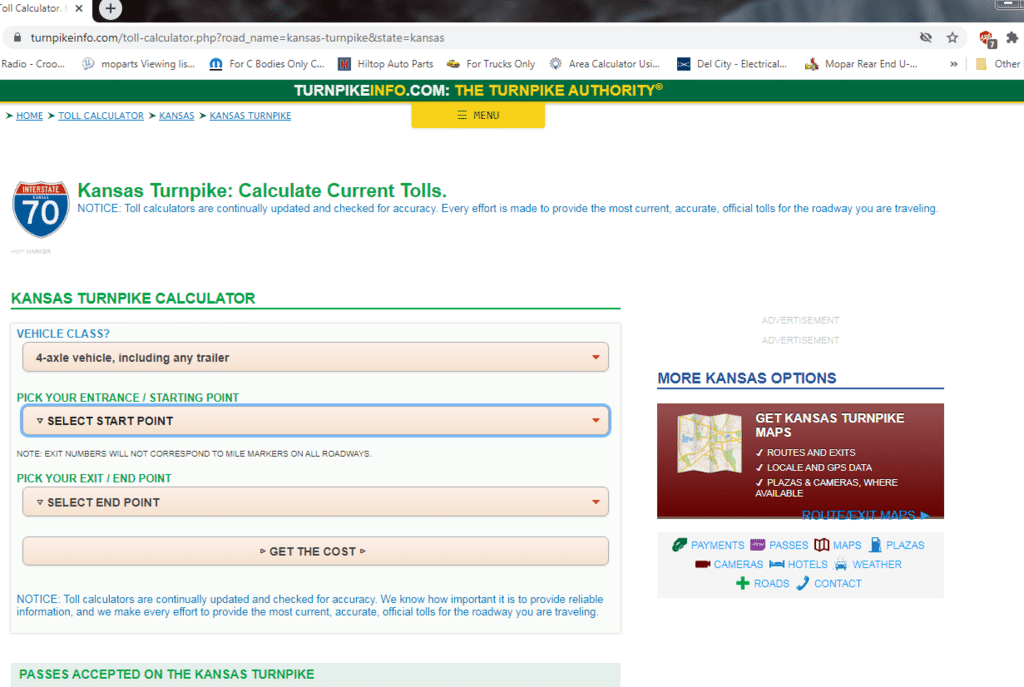Click the green plus Roads icon
Viewport: 1024px width, 687px height.
(x=742, y=583)
